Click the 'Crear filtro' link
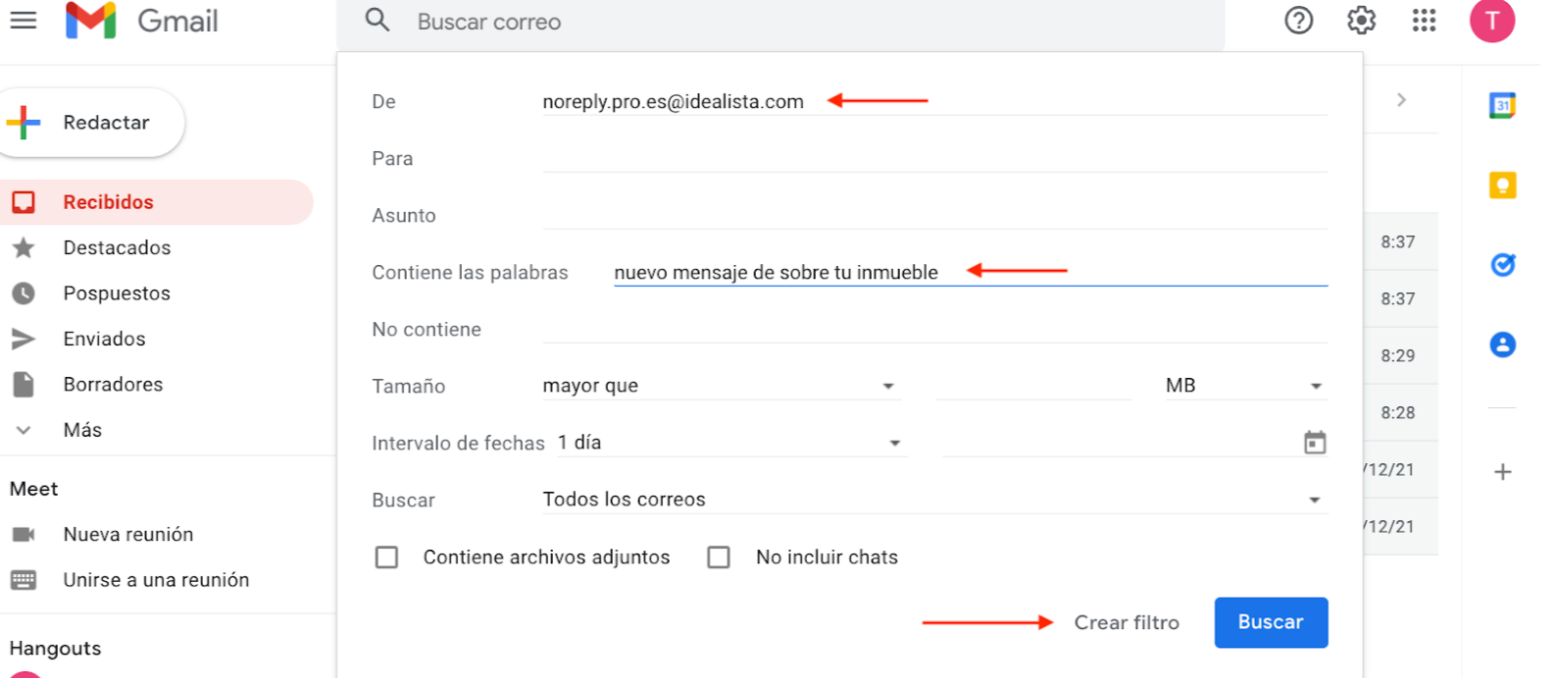The height and width of the screenshot is (678, 1541). tap(1126, 622)
